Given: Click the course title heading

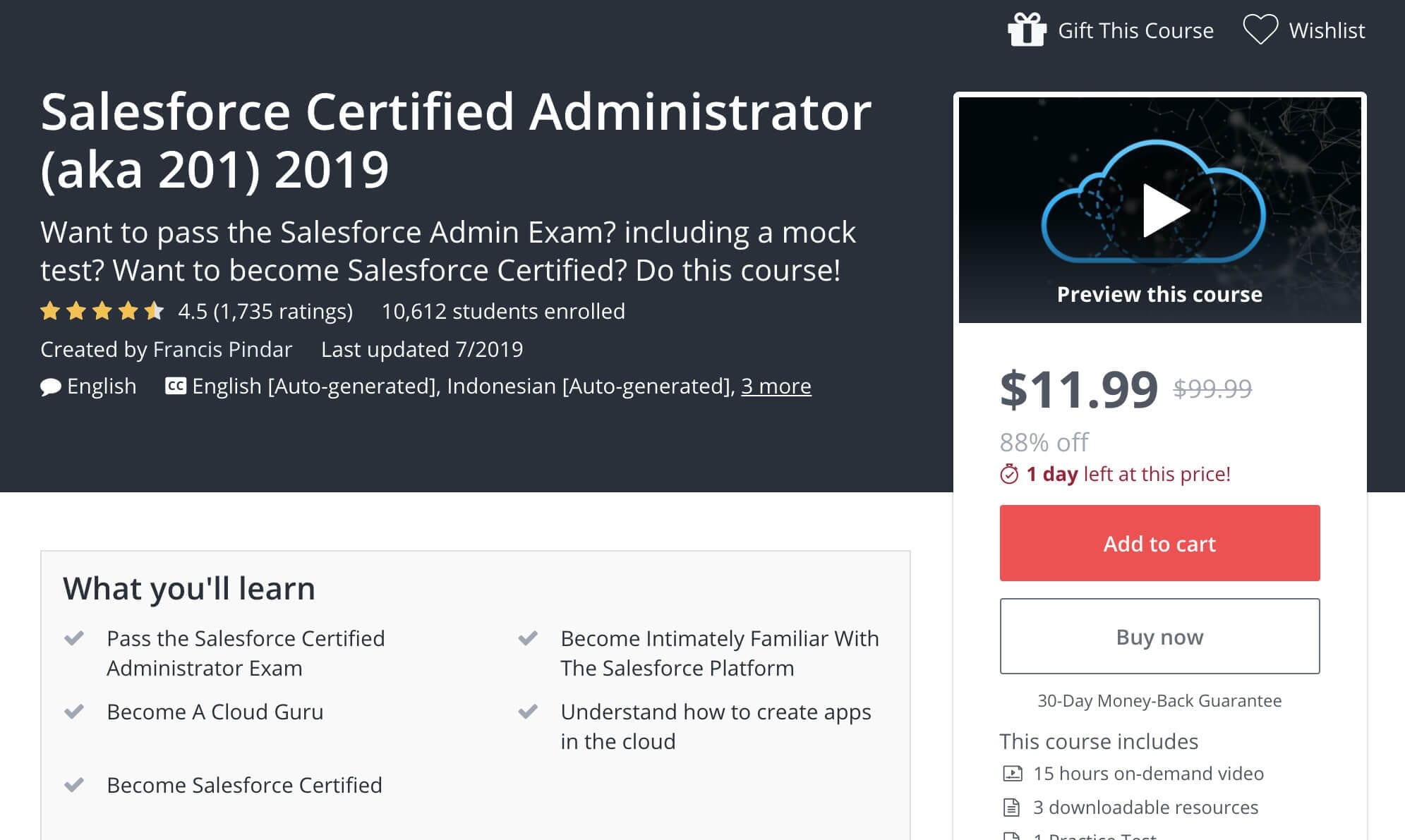Looking at the screenshot, I should [x=456, y=140].
